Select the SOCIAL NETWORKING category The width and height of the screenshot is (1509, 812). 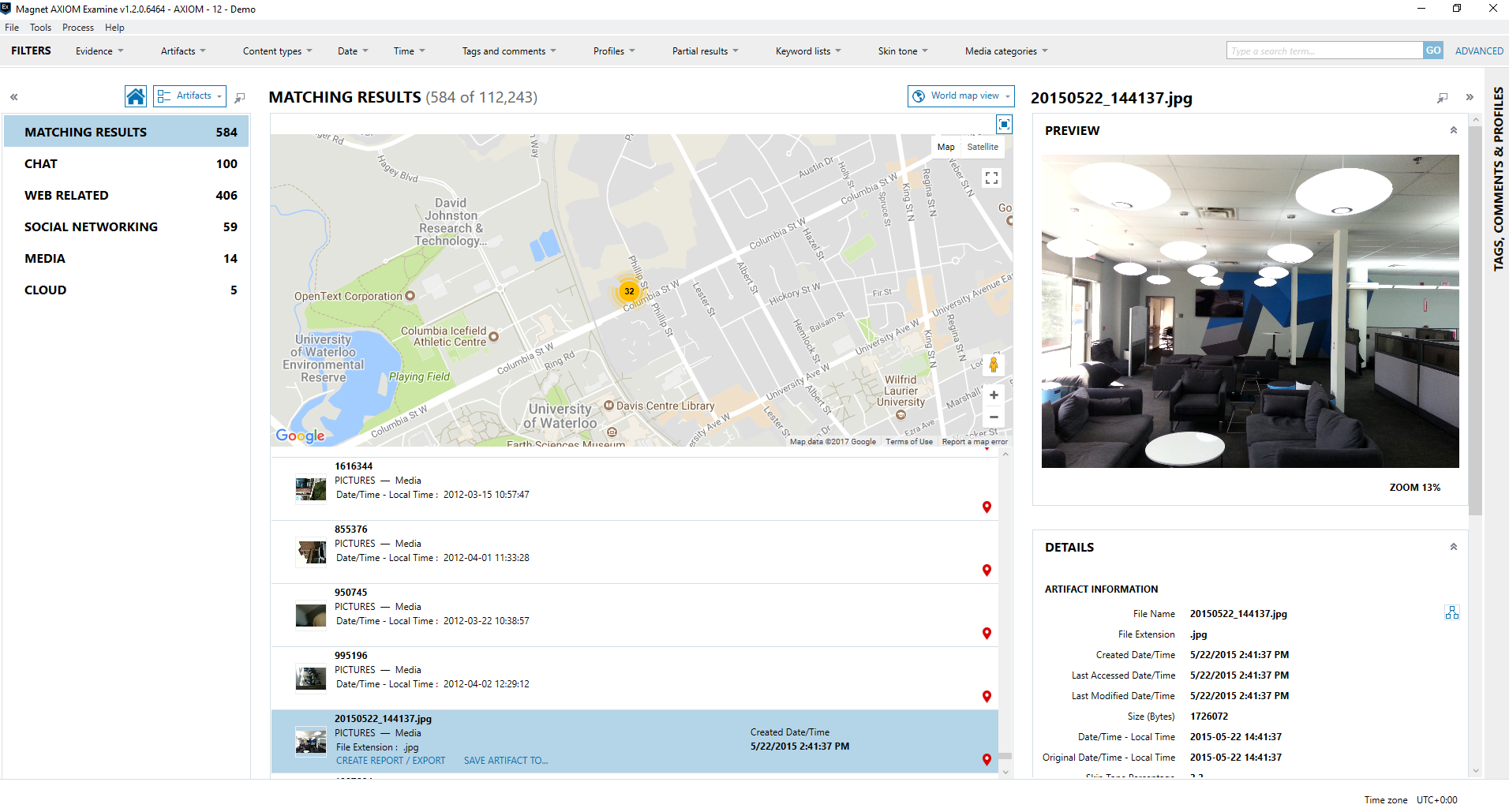tap(126, 227)
